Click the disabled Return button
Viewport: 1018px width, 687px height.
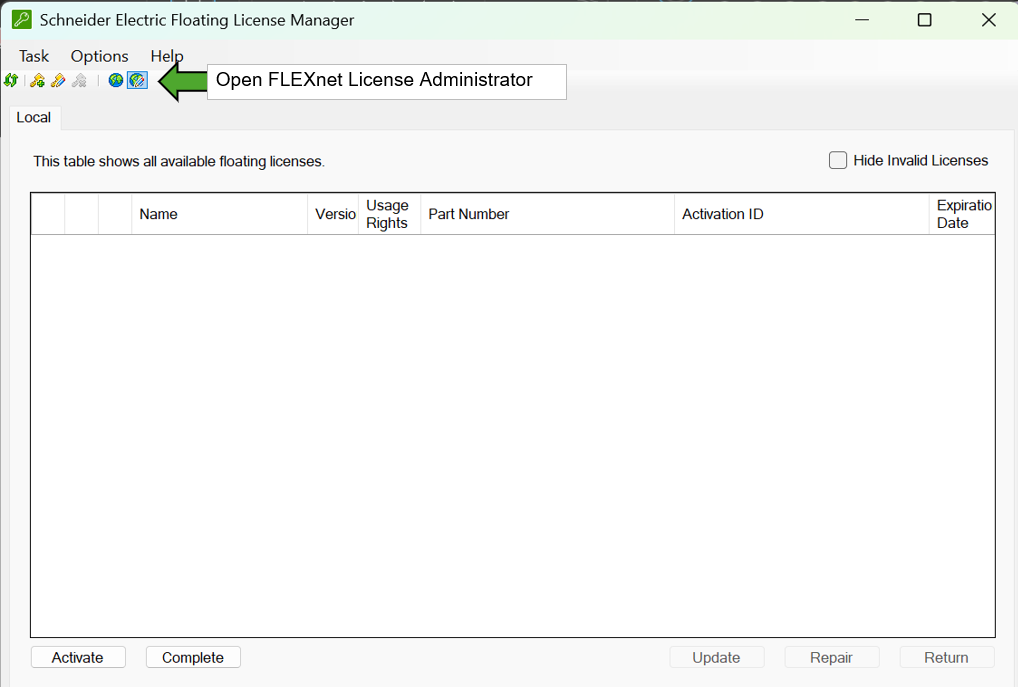click(947, 657)
